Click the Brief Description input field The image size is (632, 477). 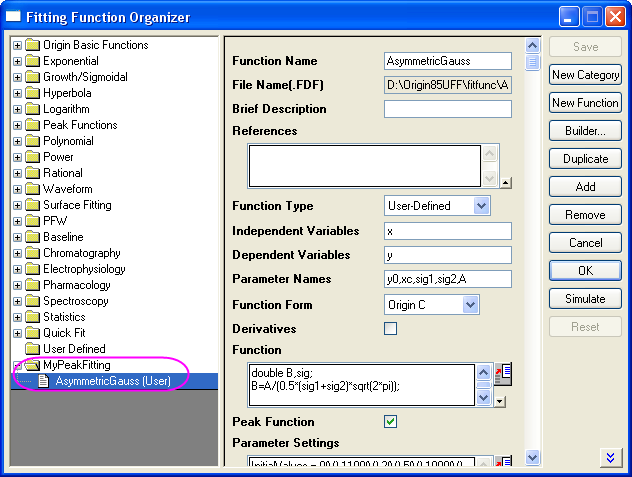(447, 109)
